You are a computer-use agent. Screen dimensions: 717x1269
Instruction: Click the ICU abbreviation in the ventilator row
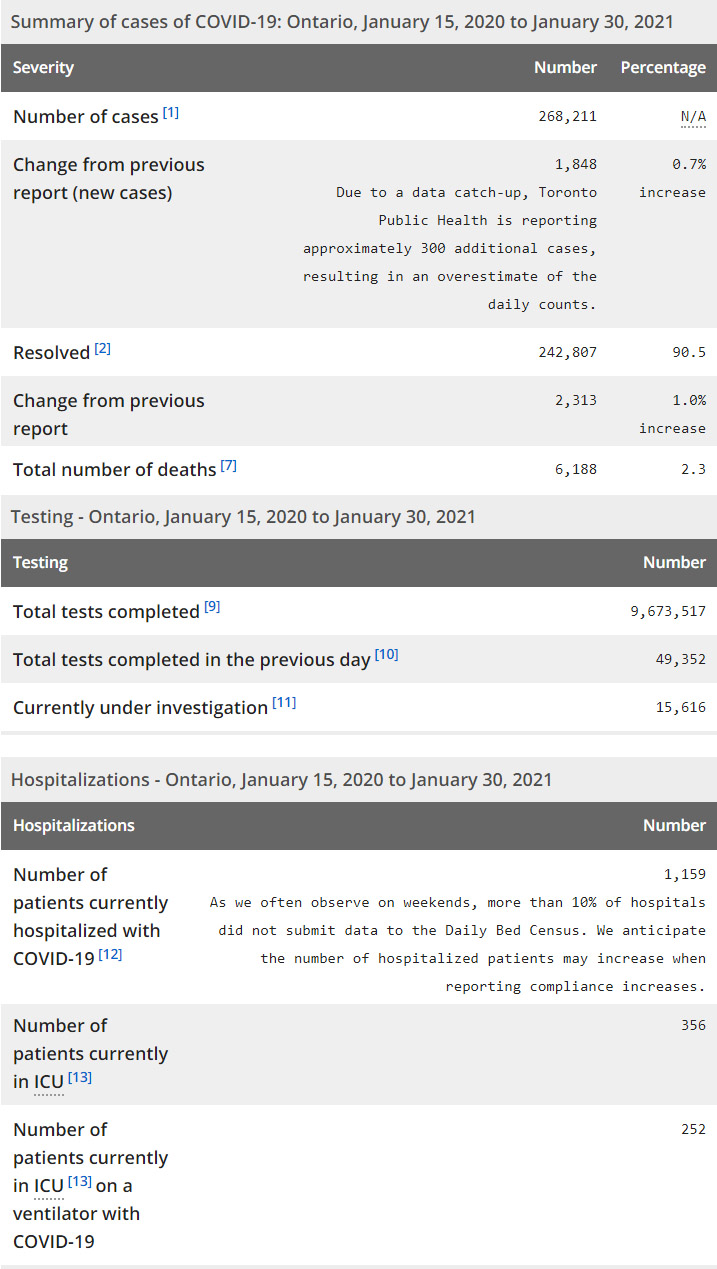(x=49, y=1186)
